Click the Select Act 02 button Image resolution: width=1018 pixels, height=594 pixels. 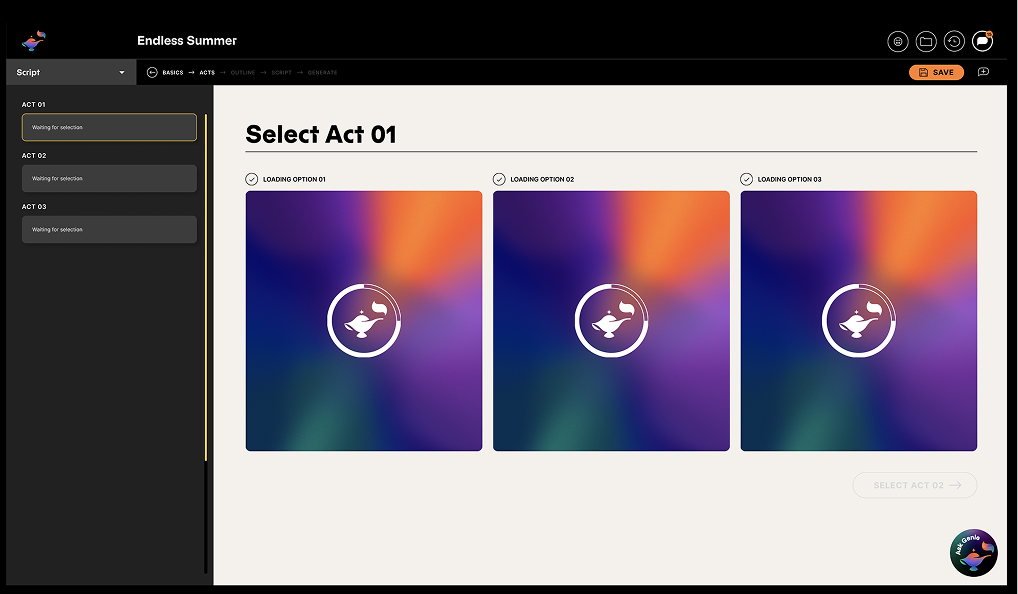coord(914,485)
